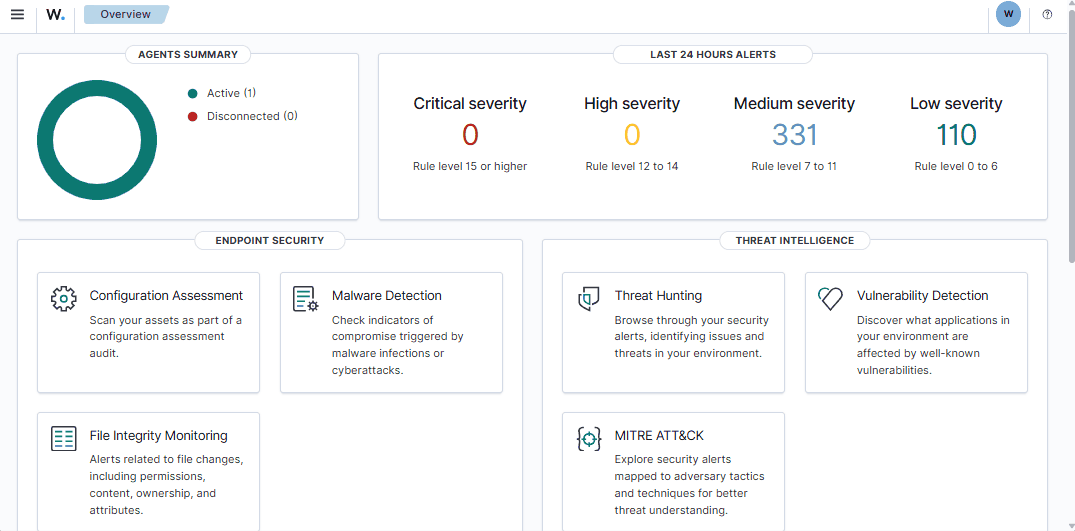Click the Malware Detection document icon
Image resolution: width=1075 pixels, height=531 pixels.
pyautogui.click(x=306, y=299)
